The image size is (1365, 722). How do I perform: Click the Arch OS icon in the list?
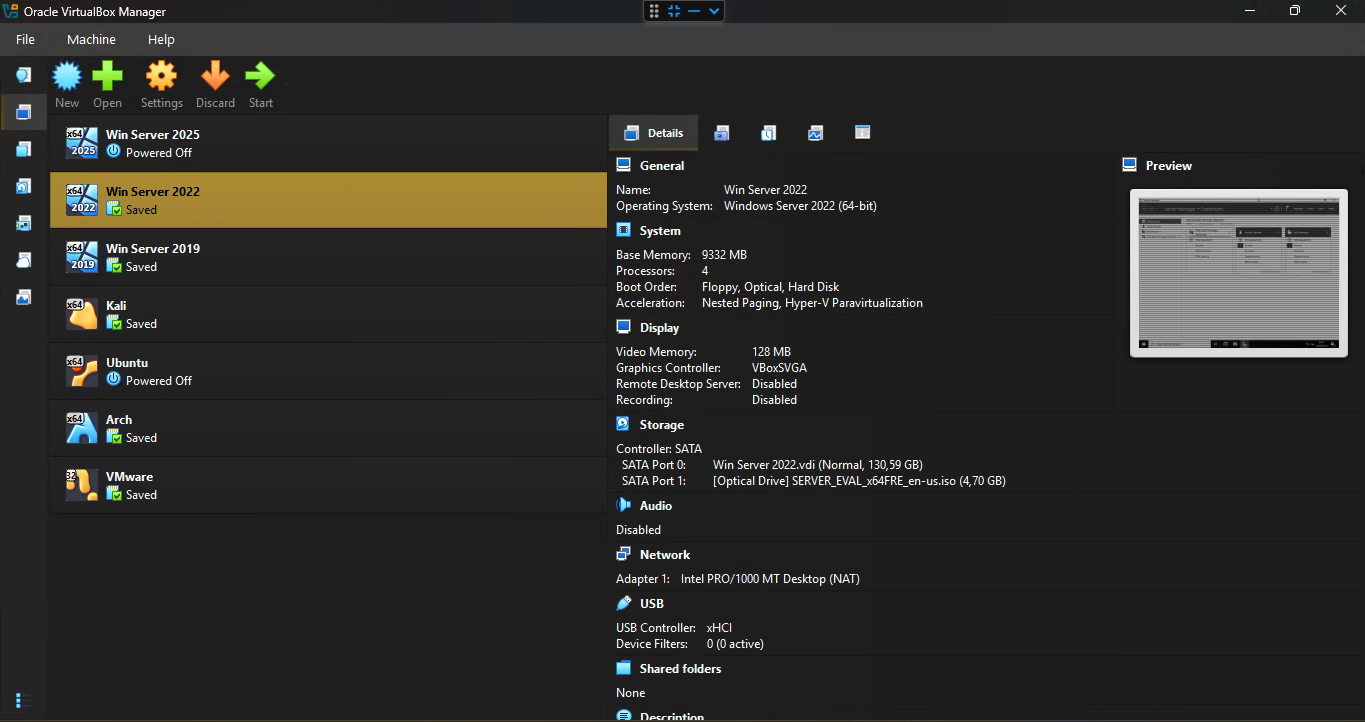click(x=82, y=428)
